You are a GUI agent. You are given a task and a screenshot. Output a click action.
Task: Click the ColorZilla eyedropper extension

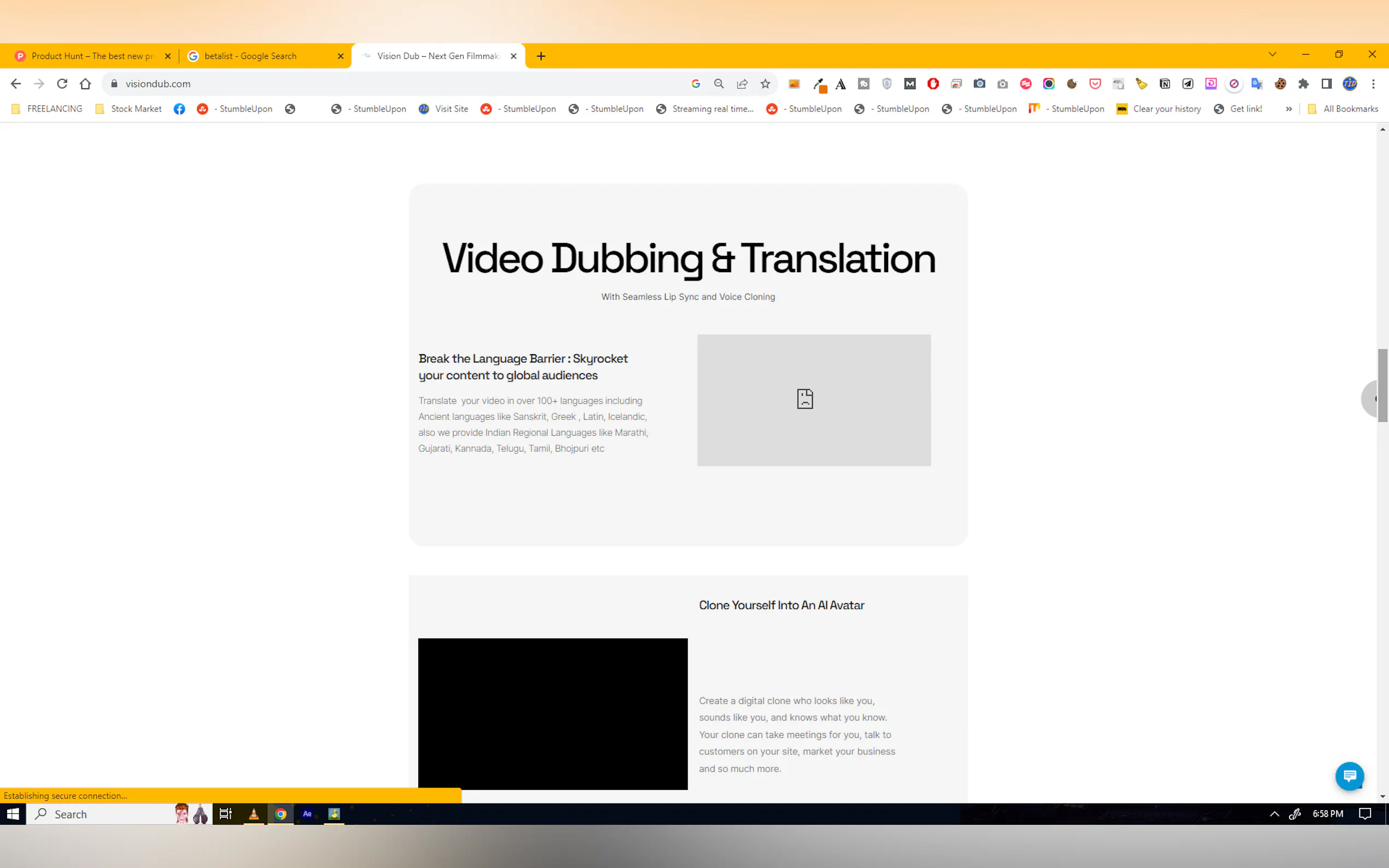click(819, 84)
